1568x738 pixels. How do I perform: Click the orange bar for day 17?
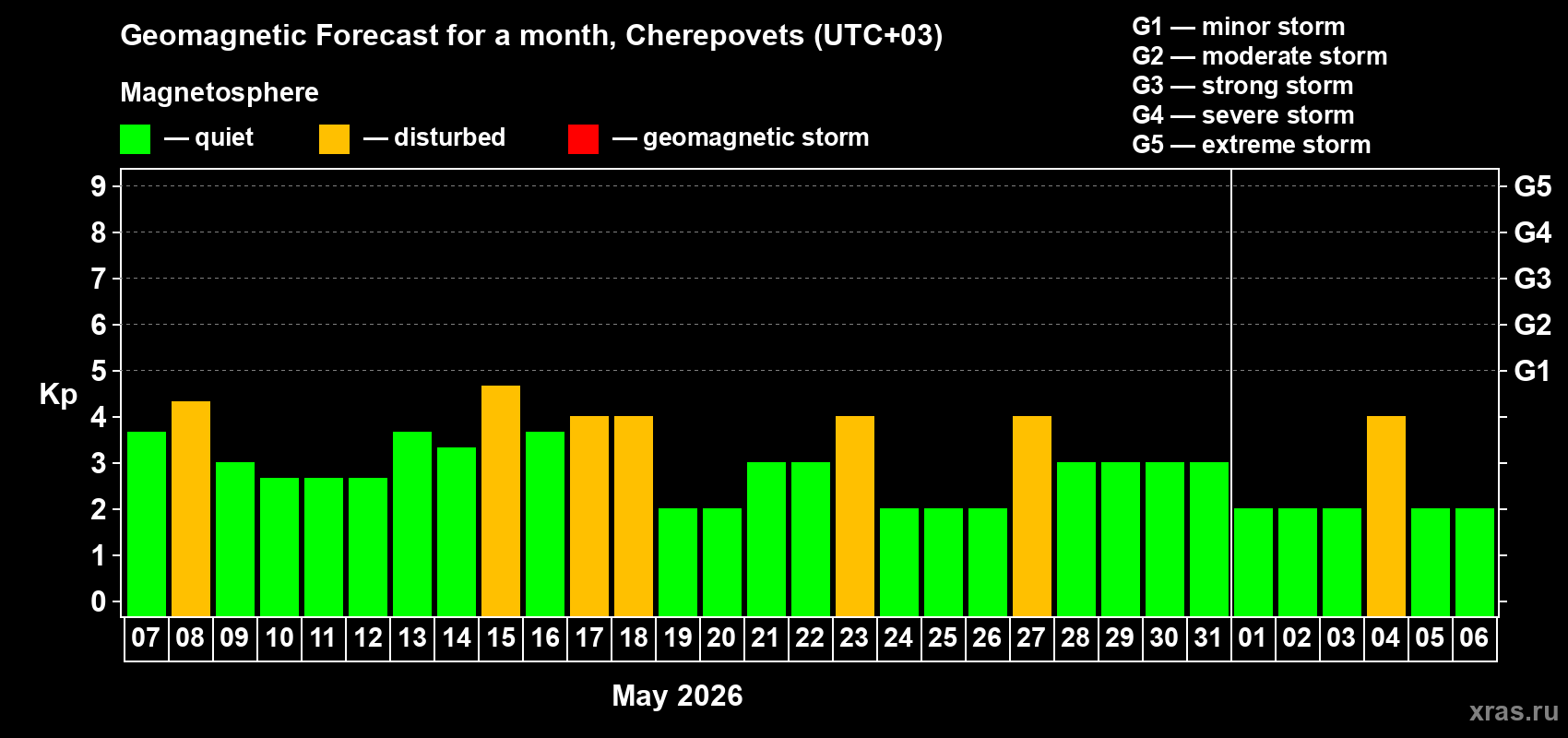(589, 517)
